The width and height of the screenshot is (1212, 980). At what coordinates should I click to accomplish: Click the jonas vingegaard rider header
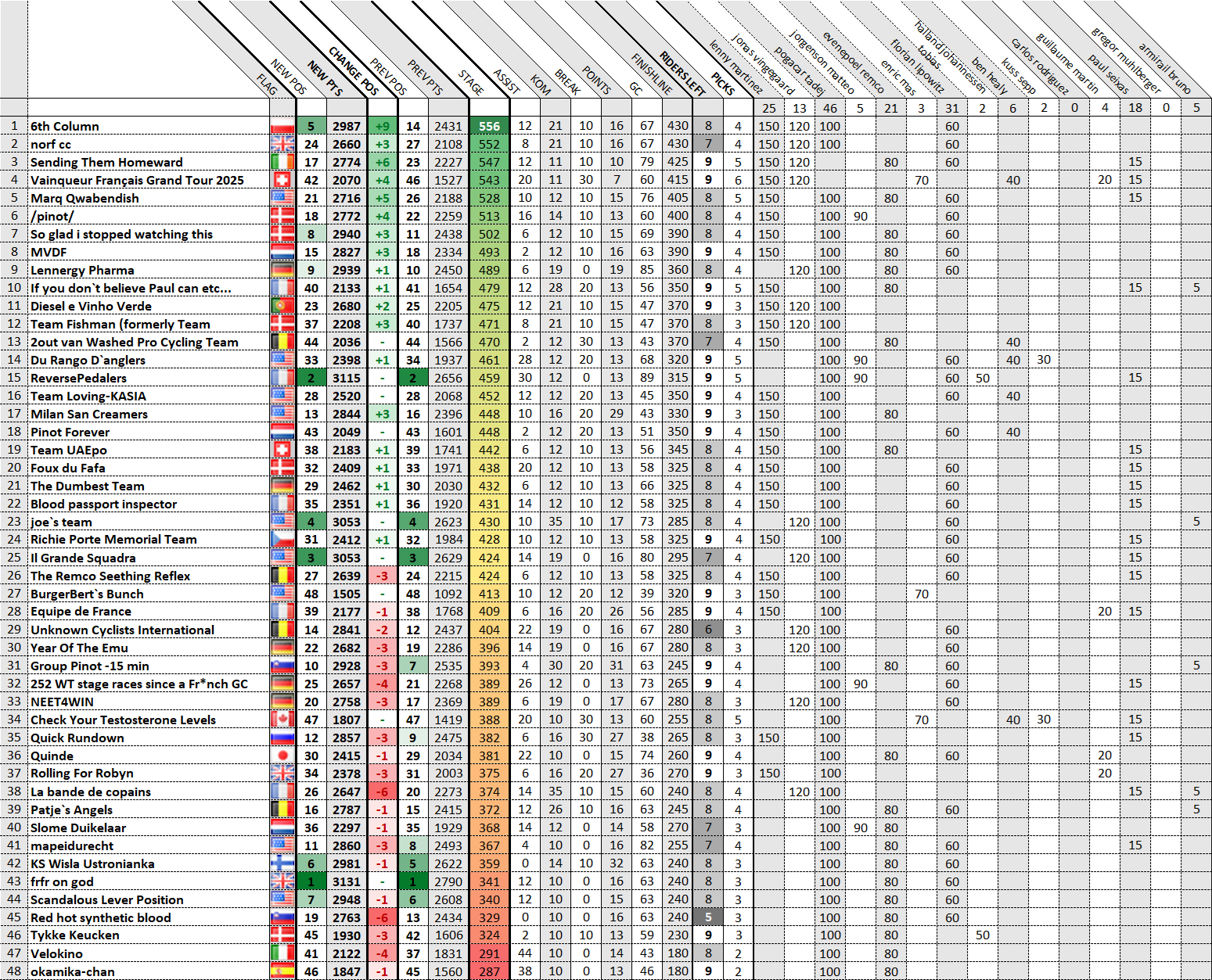(762, 65)
